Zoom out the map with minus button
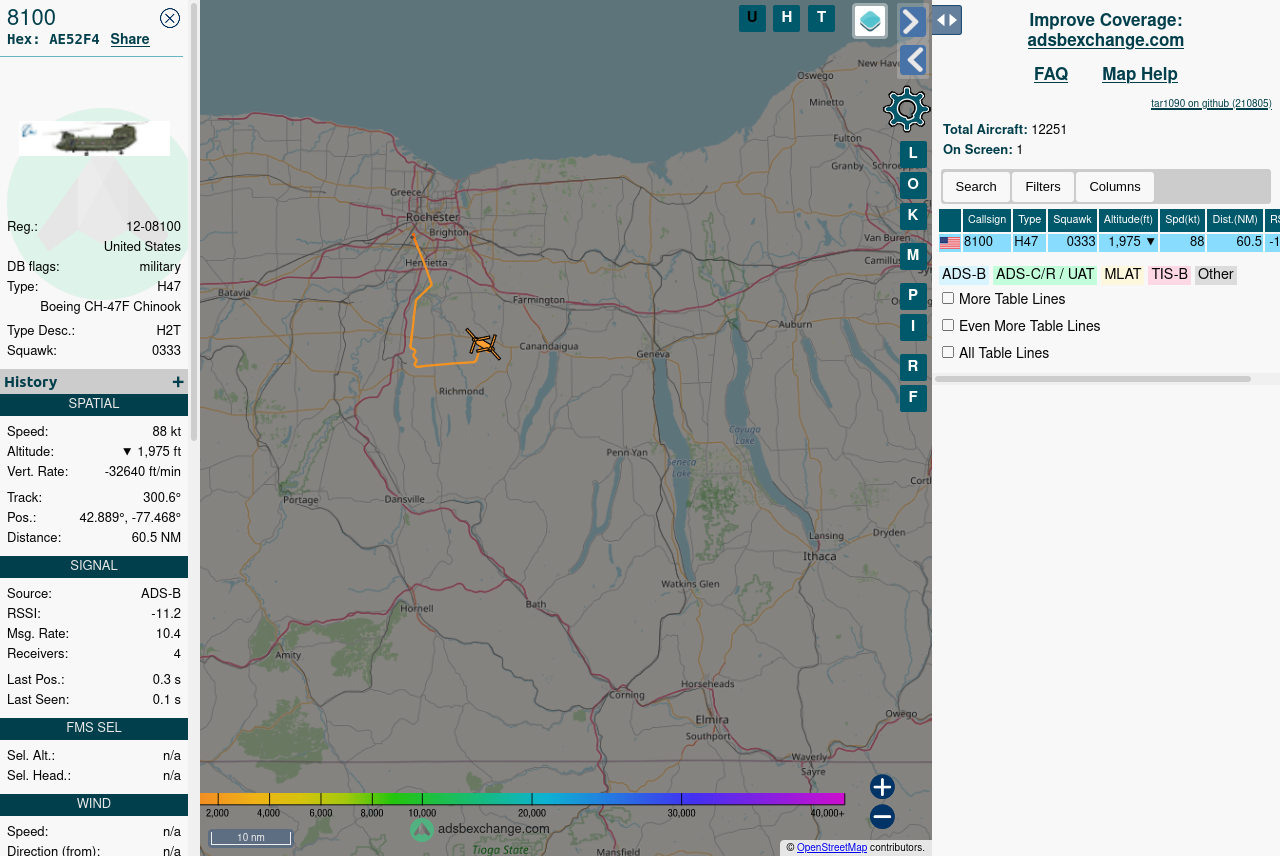The height and width of the screenshot is (856, 1280). pos(882,817)
